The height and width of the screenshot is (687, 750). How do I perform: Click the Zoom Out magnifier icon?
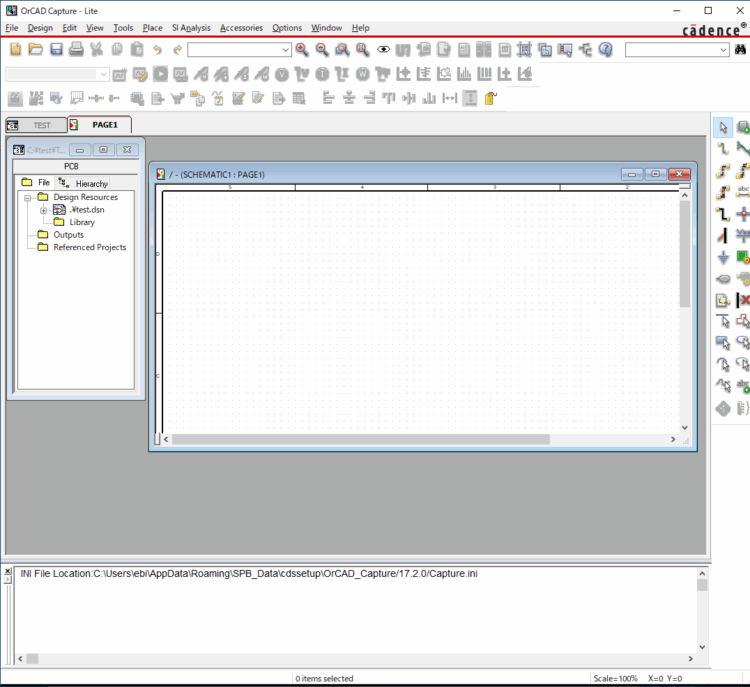tap(322, 49)
